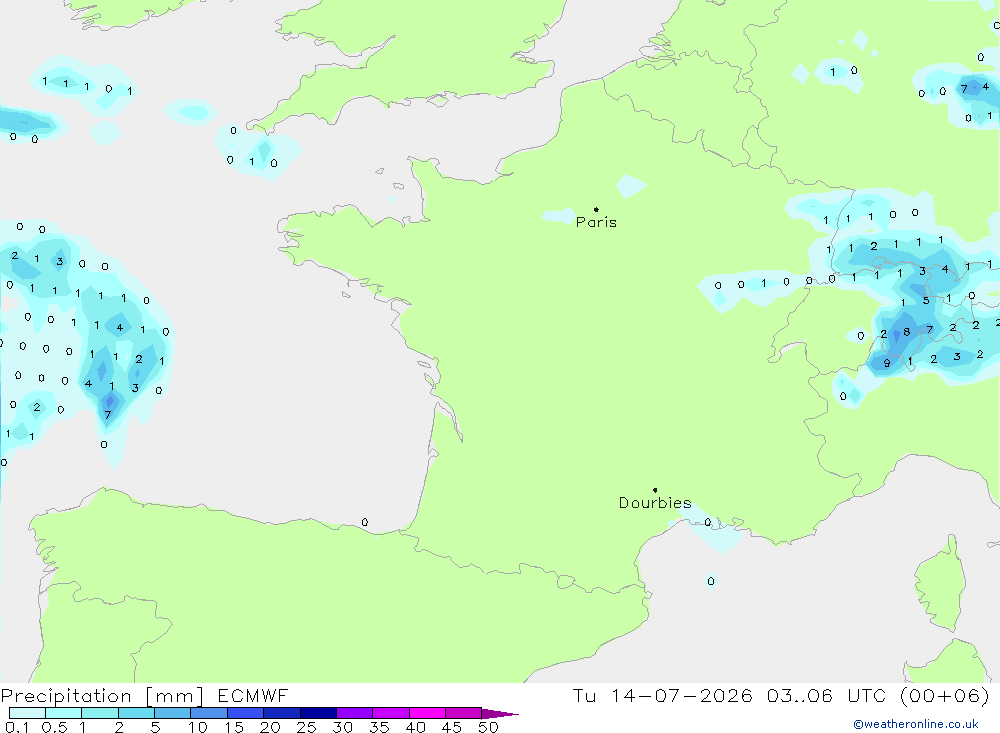
Task: Click the forecast date Tu 14-07-2026 text
Action: (662, 695)
